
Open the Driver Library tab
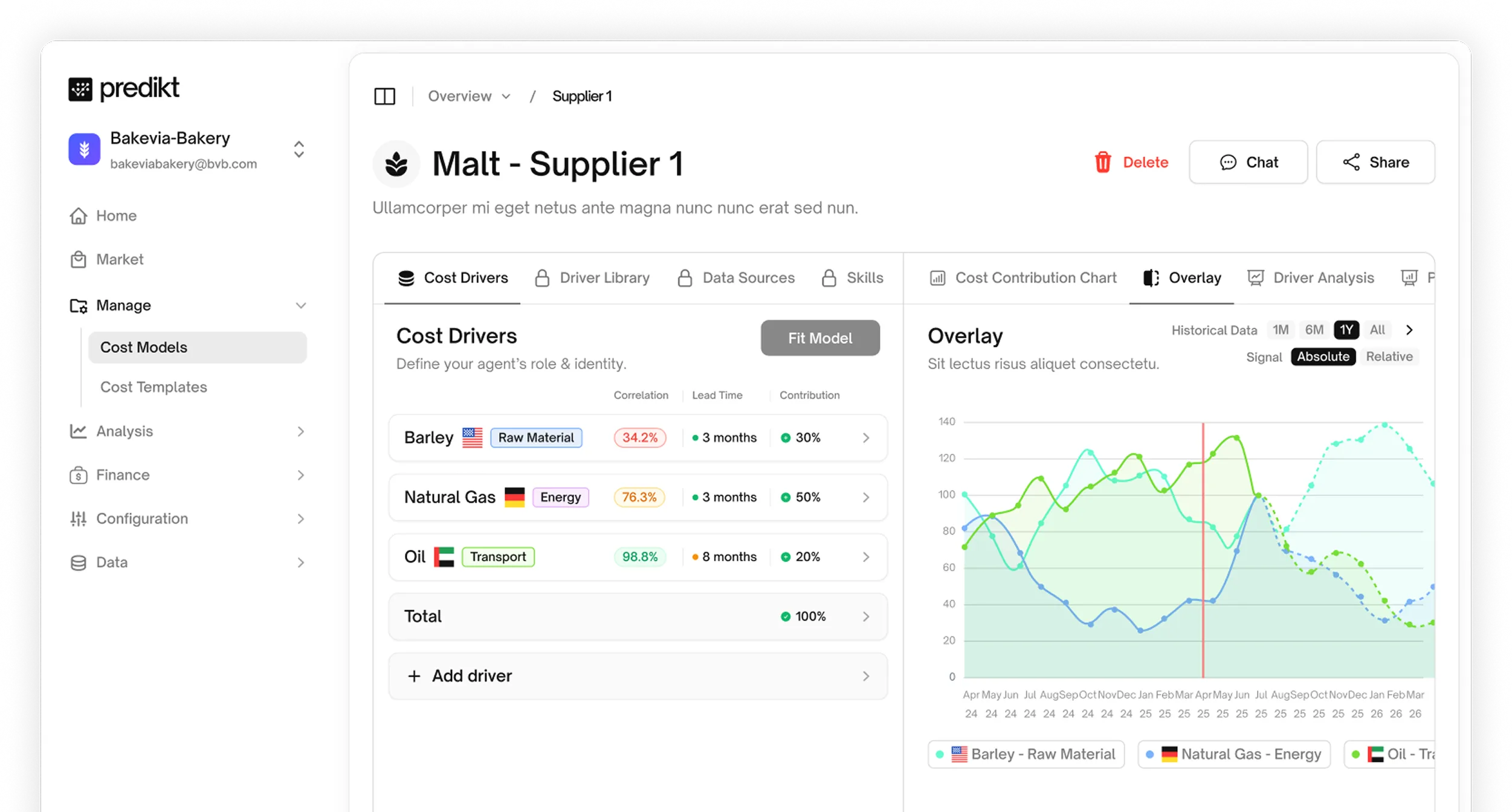(x=592, y=278)
